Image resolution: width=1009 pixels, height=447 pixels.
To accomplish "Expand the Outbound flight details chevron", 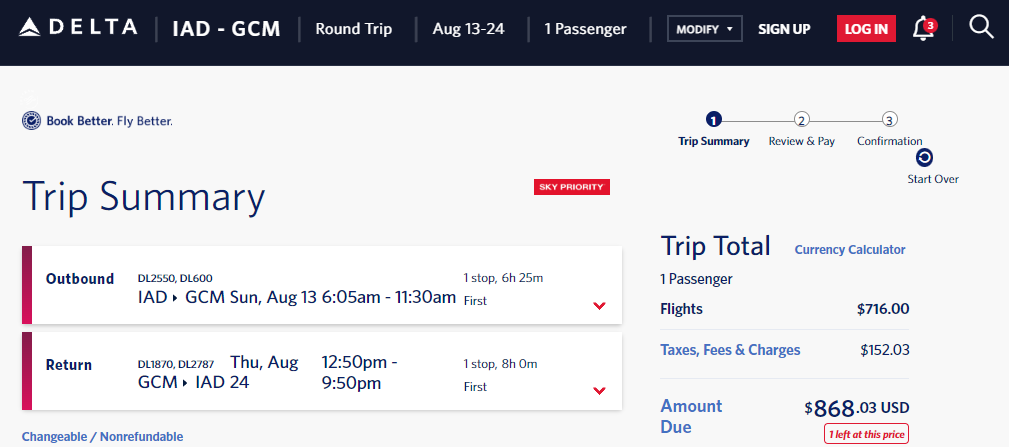I will tap(599, 306).
